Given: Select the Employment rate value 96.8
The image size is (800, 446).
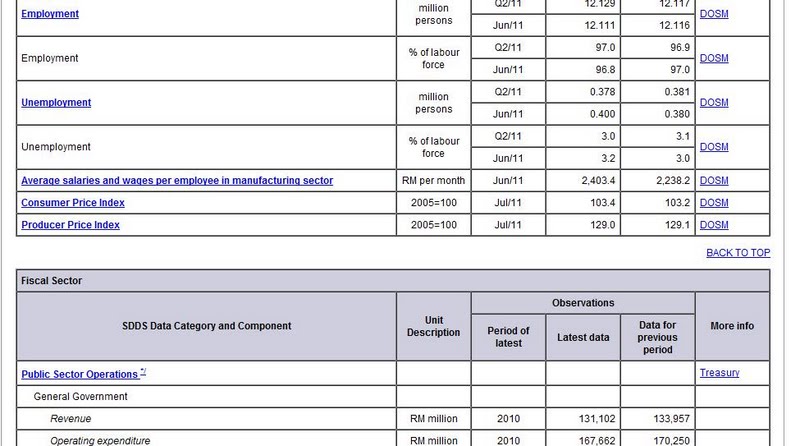Looking at the screenshot, I should [x=606, y=69].
